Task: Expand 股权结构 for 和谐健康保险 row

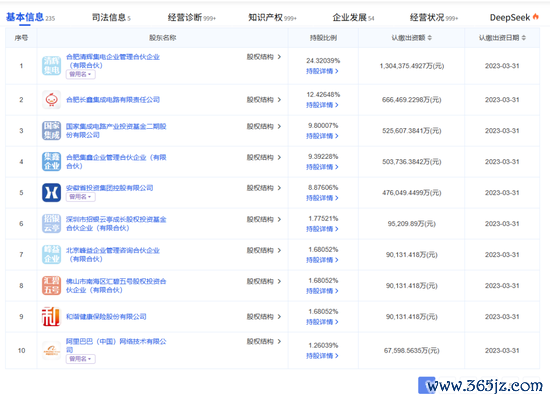Action: pyautogui.click(x=264, y=316)
